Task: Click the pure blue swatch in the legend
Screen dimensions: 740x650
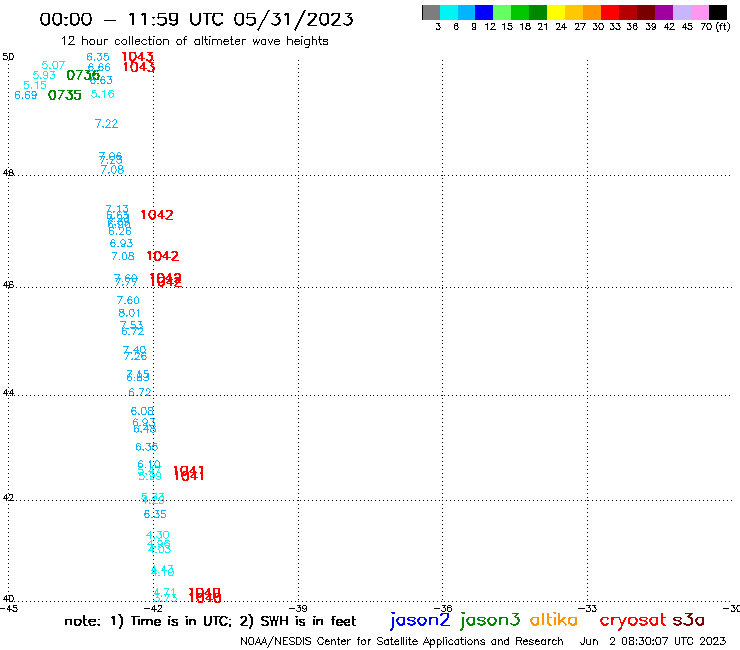Action: click(484, 12)
